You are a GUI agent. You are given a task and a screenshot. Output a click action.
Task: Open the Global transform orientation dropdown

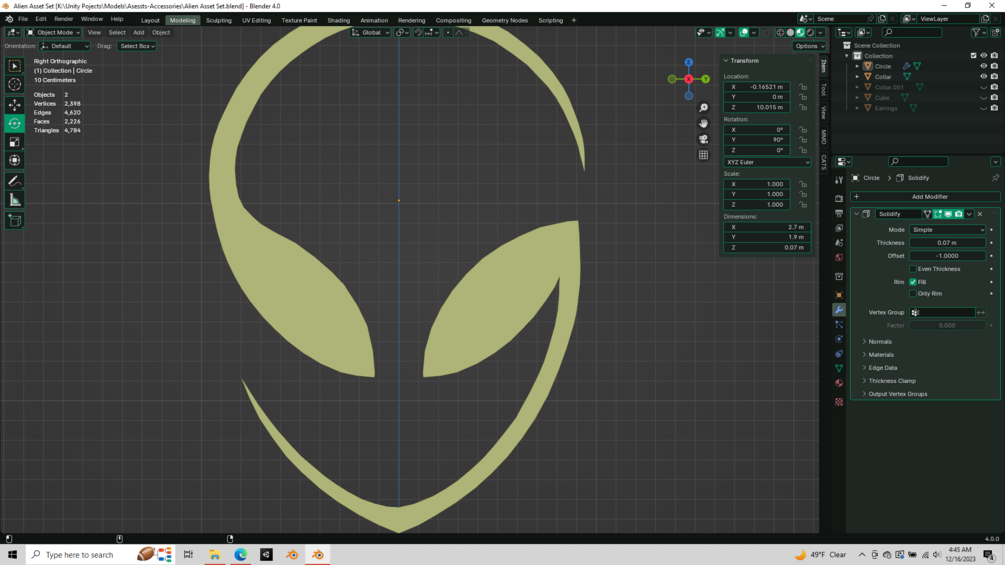(370, 33)
